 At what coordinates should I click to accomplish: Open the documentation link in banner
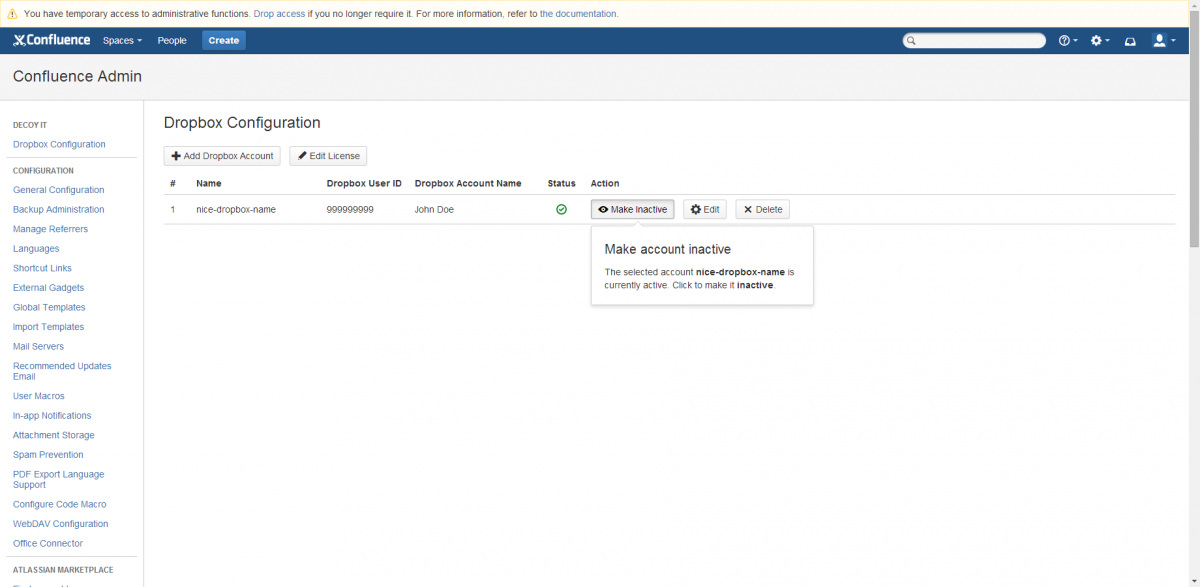(x=579, y=14)
